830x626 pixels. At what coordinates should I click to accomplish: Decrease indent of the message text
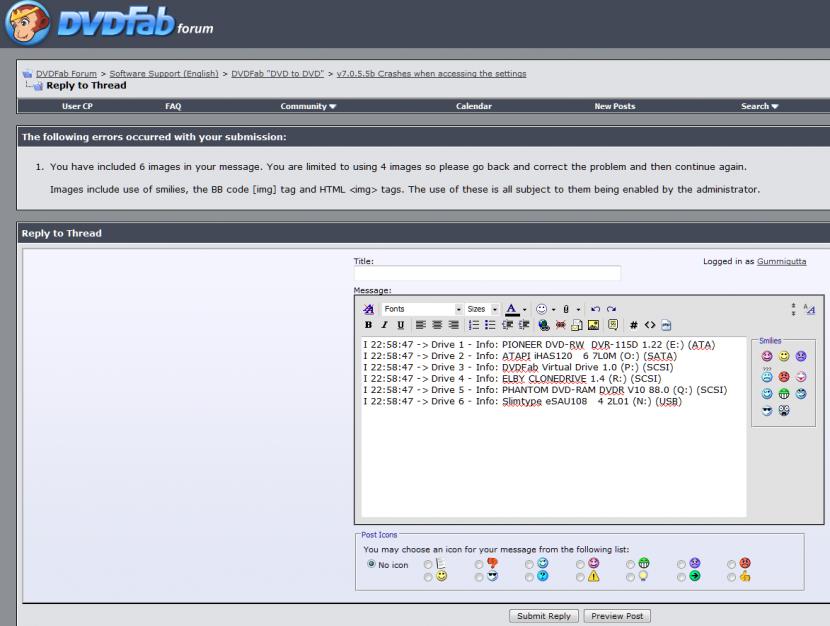(508, 325)
